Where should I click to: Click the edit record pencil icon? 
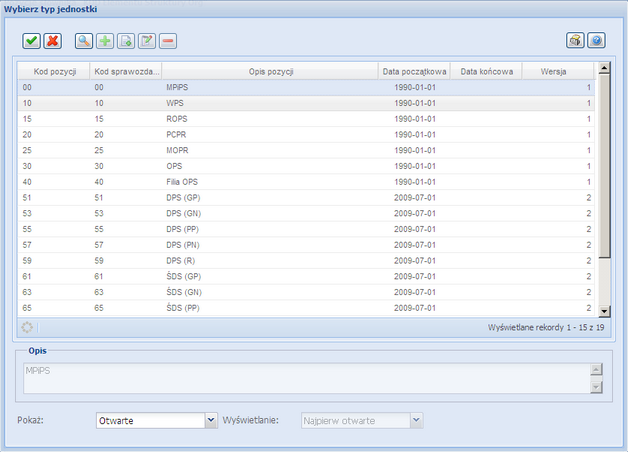(x=147, y=41)
